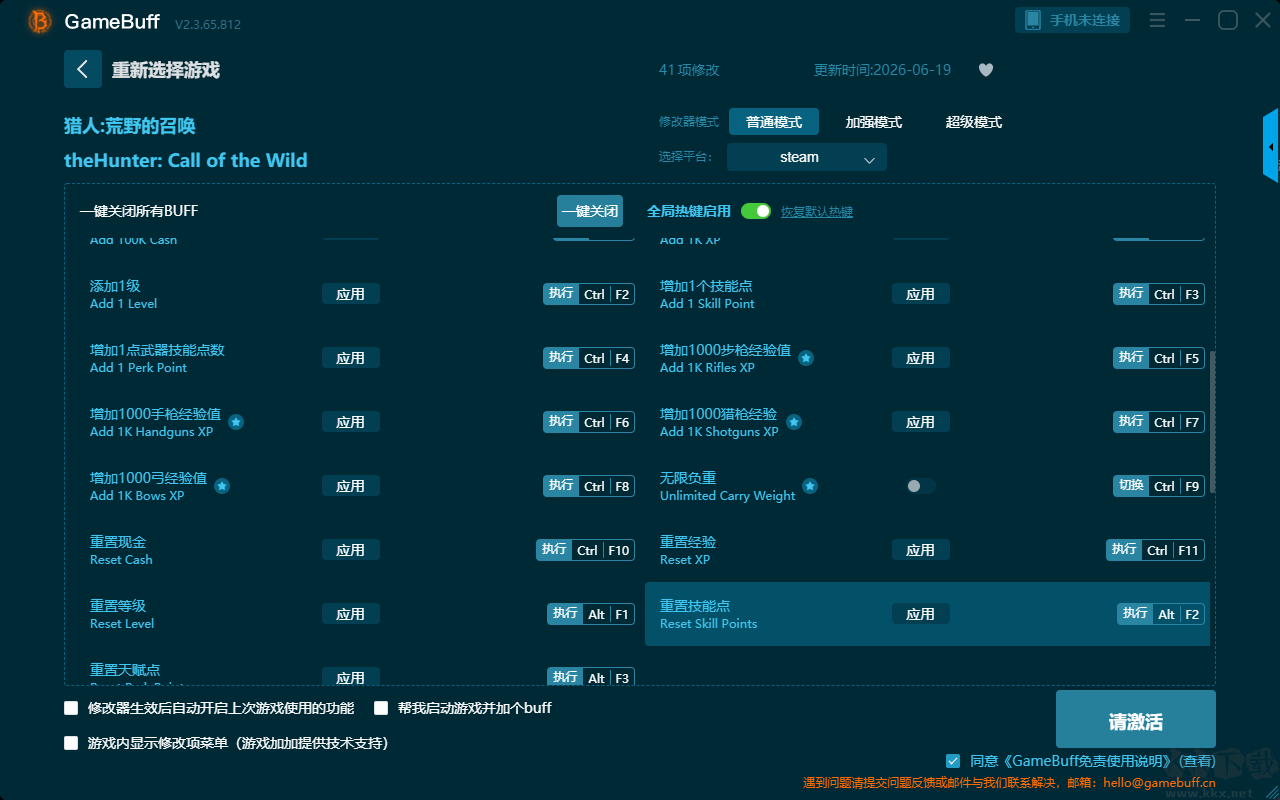1280x800 pixels.
Task: Click the heart favorite icon
Action: pos(986,70)
